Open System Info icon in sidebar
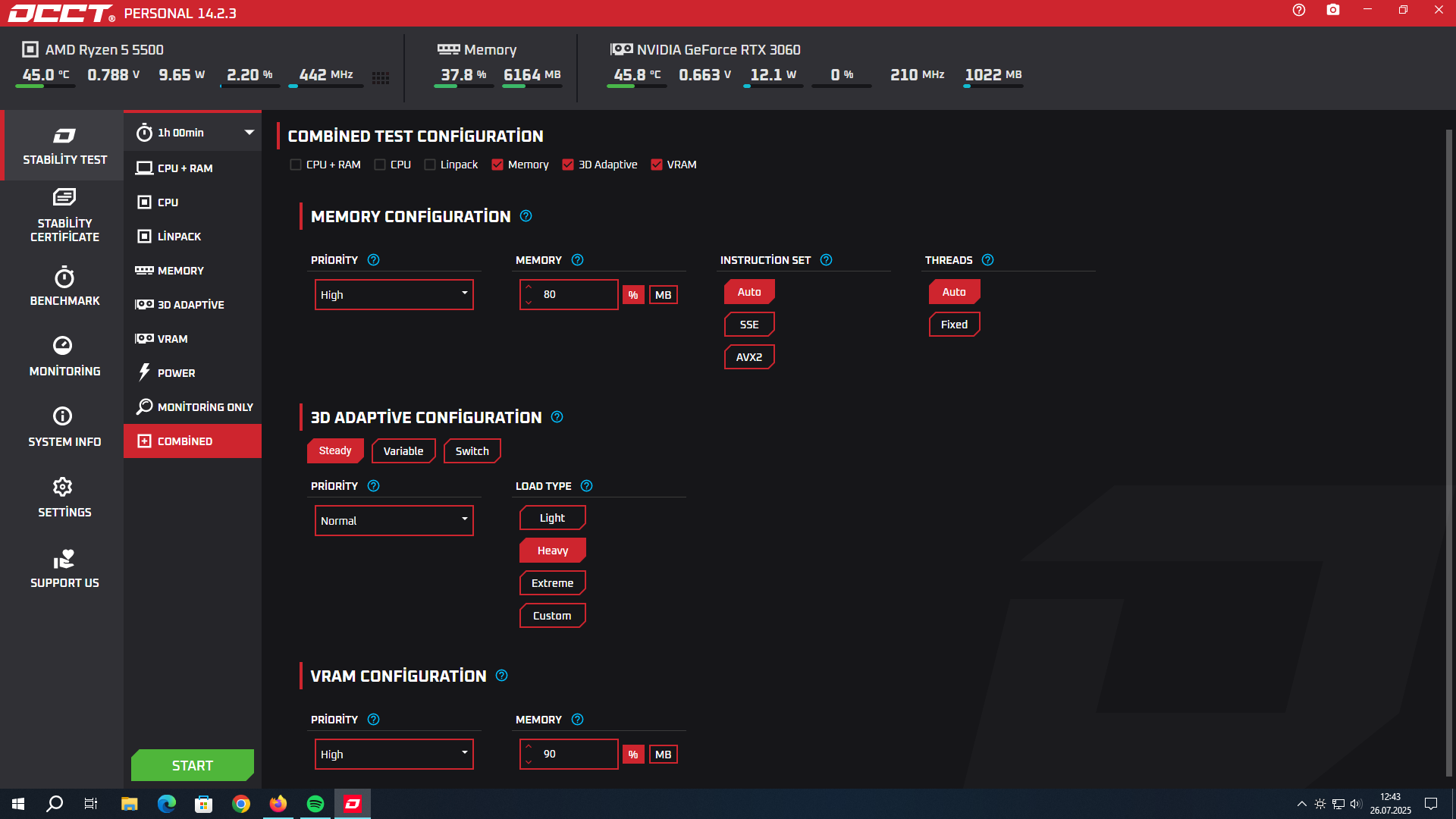Screen dimensions: 1456x819 pos(63,416)
